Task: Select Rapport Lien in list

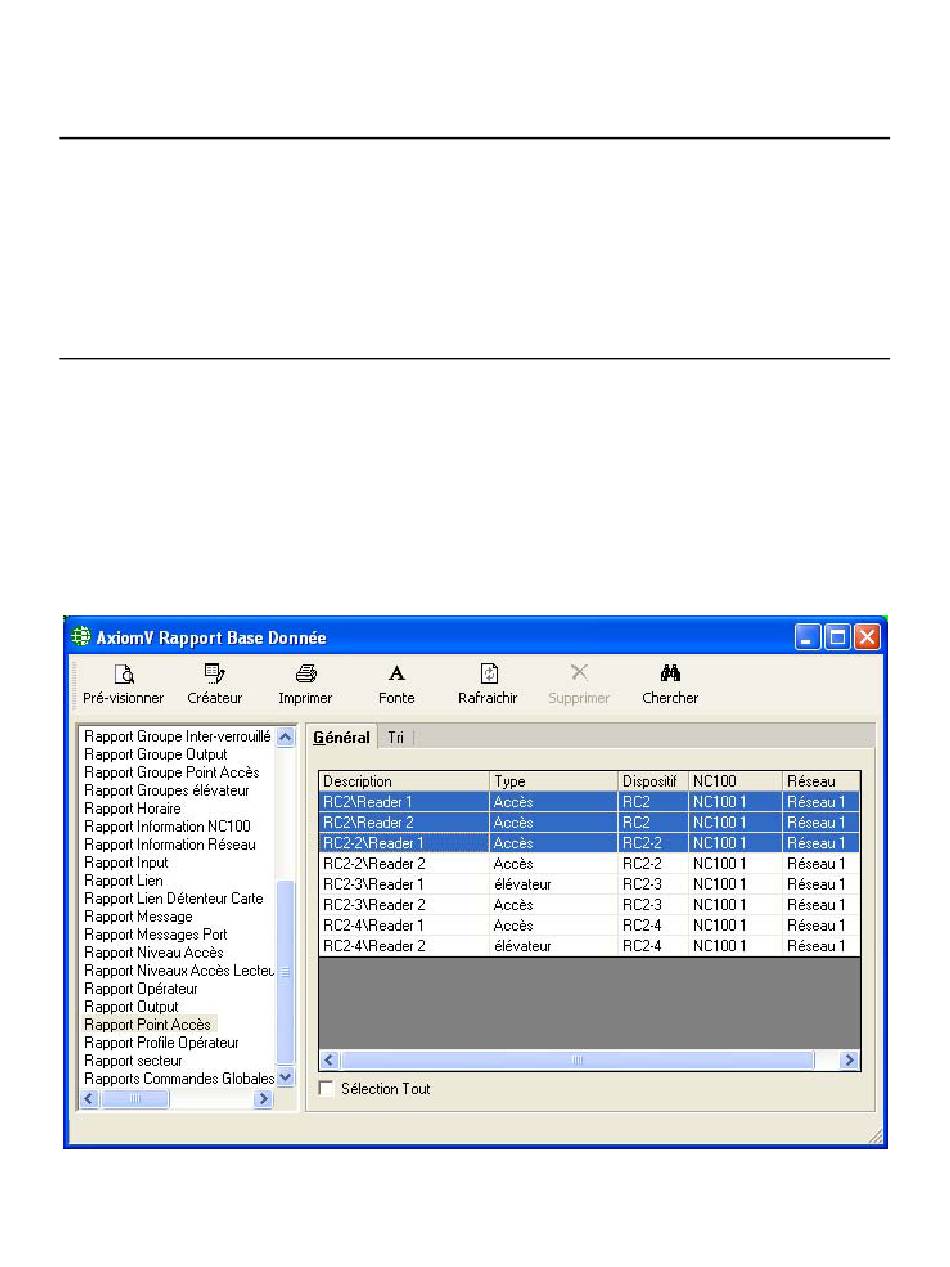Action: click(x=124, y=881)
